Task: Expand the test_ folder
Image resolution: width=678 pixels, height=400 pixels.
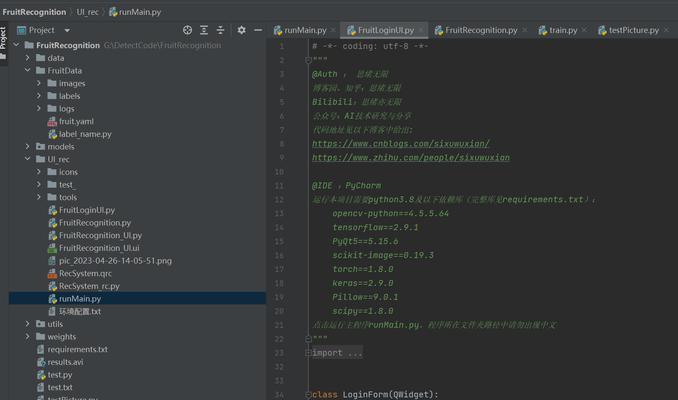Action: coord(39,184)
